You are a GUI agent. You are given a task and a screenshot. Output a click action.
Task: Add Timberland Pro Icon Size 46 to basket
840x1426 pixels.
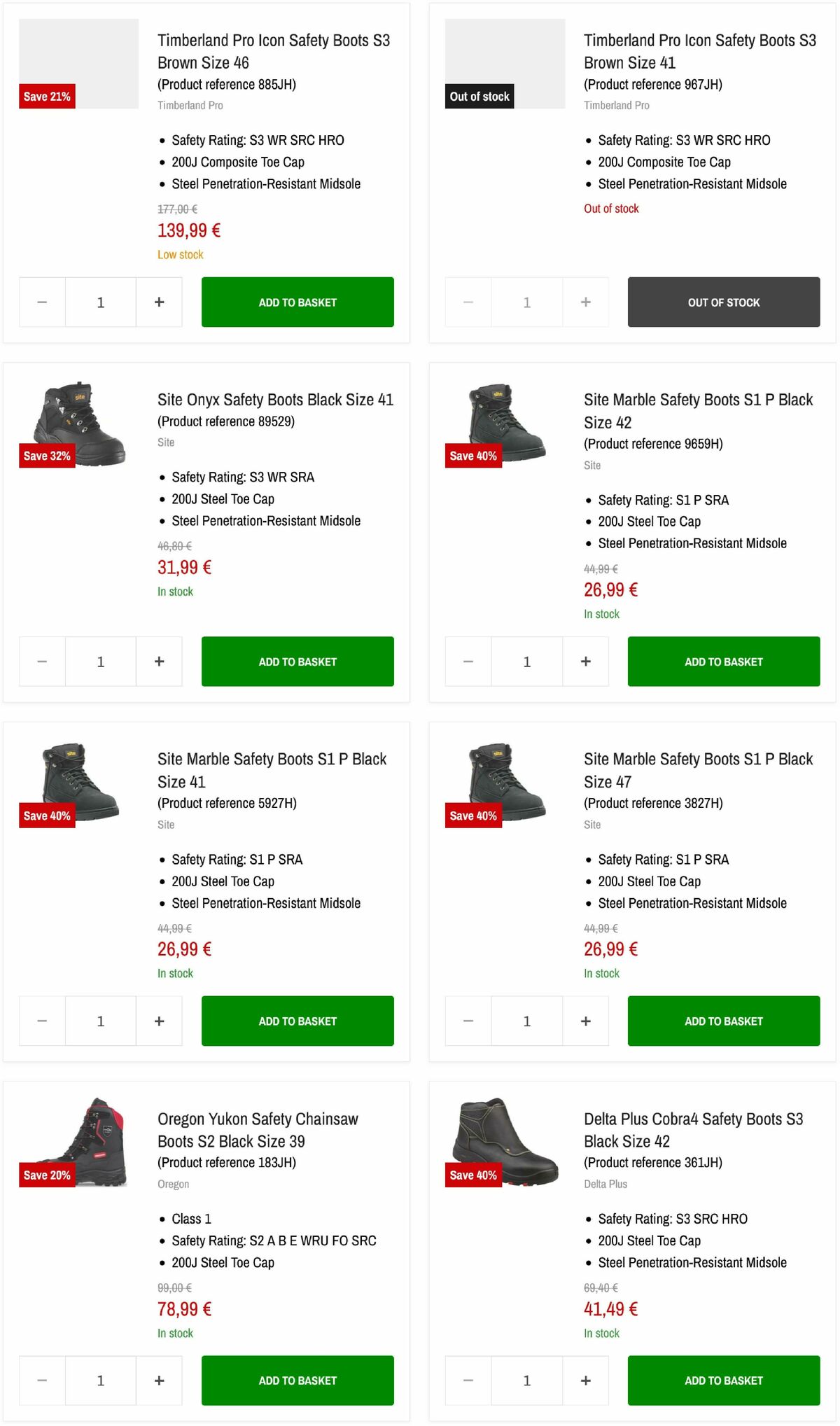(297, 302)
